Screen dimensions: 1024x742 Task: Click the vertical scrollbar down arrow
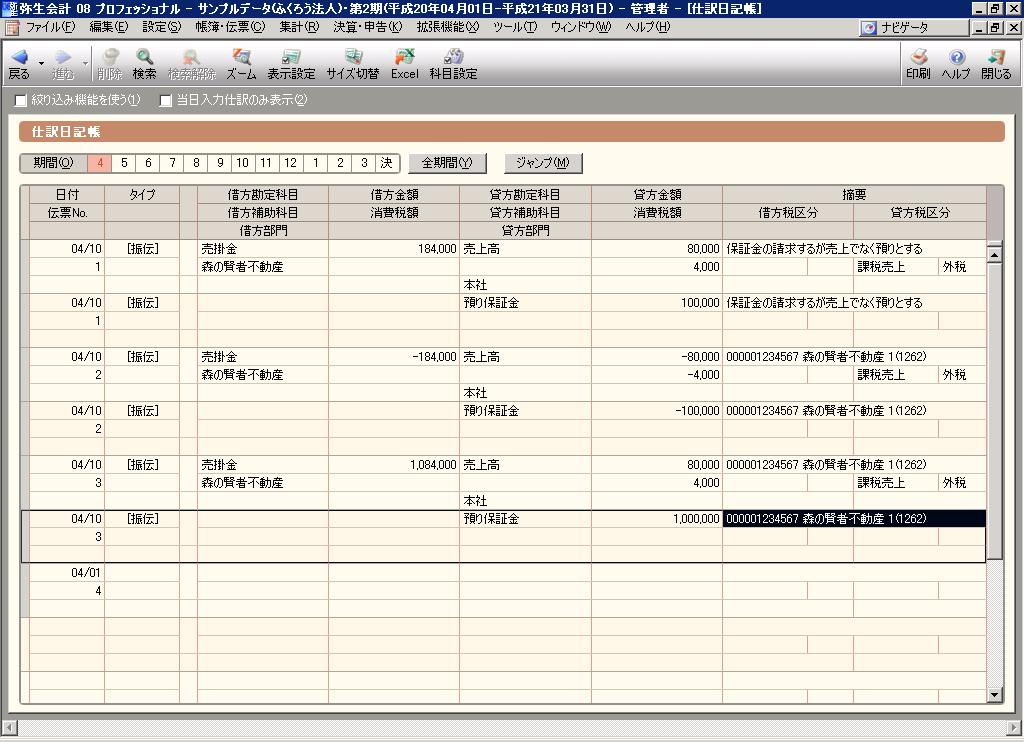pos(995,695)
